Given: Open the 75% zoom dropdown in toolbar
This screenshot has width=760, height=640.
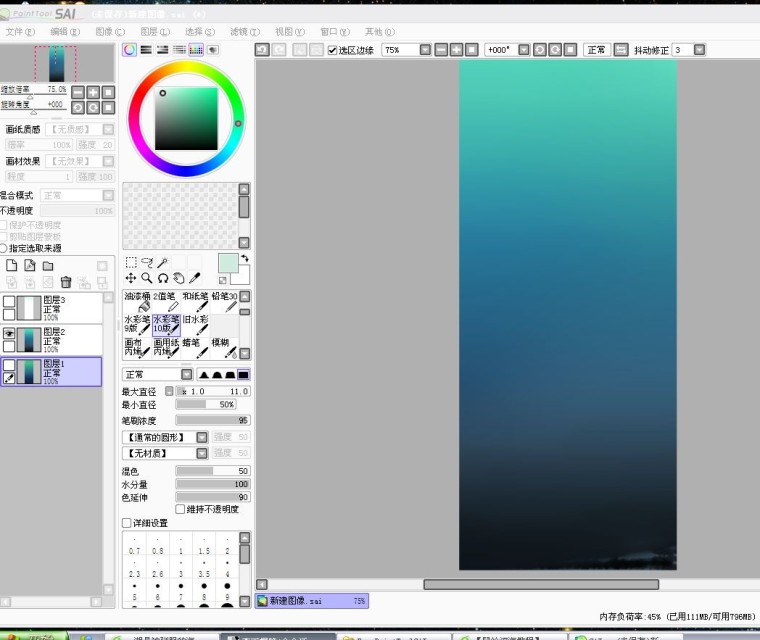Looking at the screenshot, I should [426, 50].
